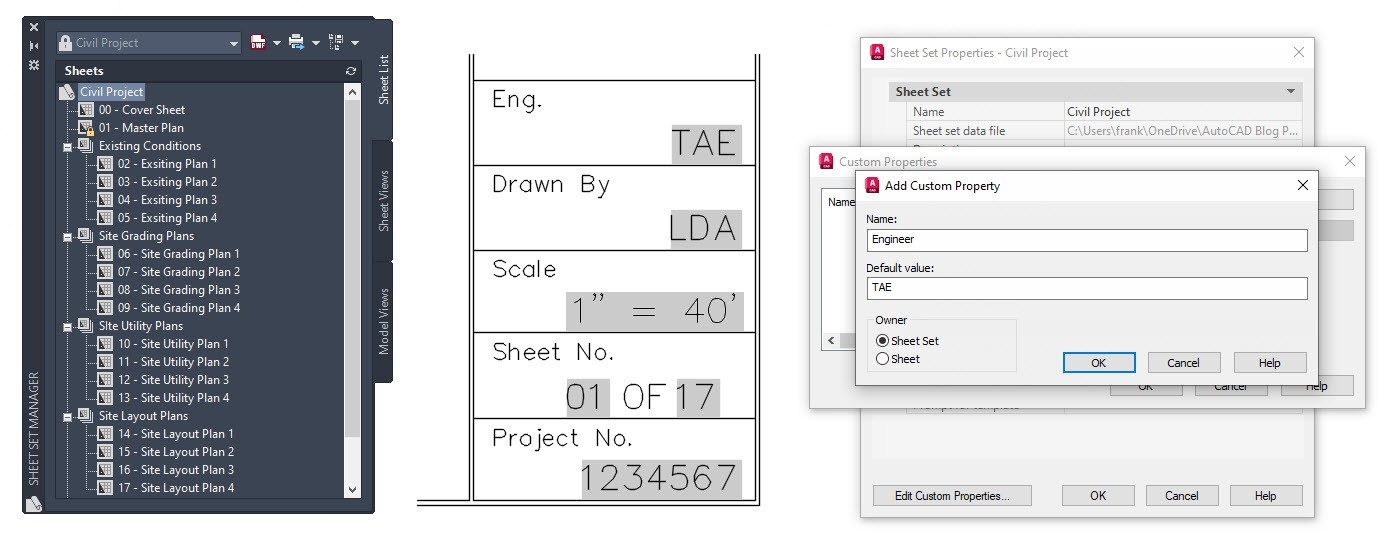Click AutoCAD icon in Sheet Set Properties title
The image size is (1392, 554).
pos(877,53)
